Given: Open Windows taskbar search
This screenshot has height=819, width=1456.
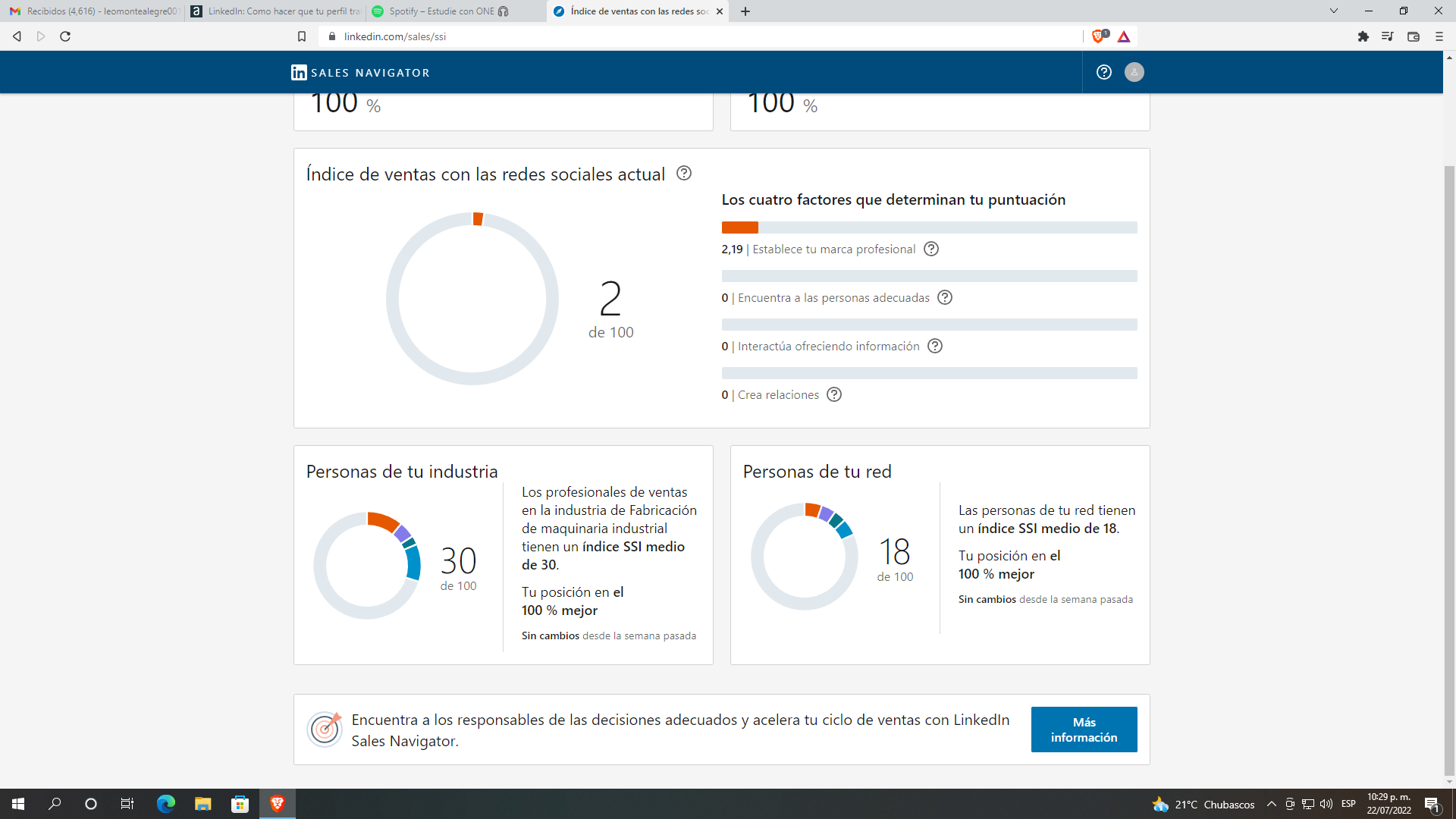Looking at the screenshot, I should click(x=55, y=804).
